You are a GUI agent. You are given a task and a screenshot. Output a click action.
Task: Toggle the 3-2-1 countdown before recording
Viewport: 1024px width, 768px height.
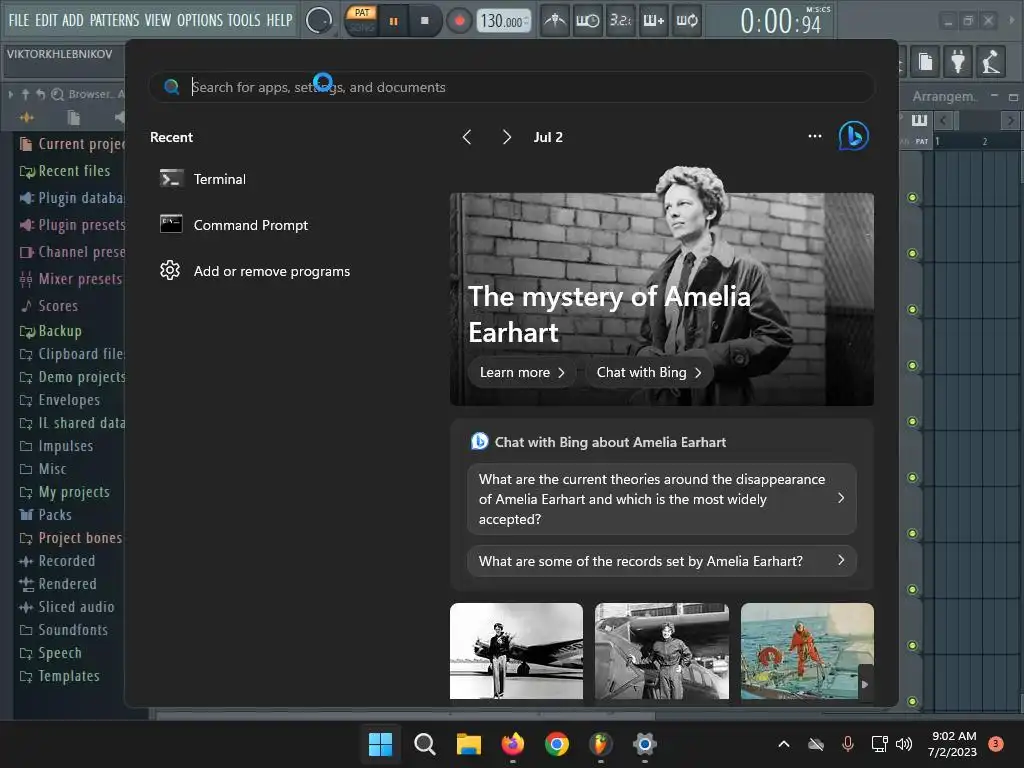[x=620, y=21]
